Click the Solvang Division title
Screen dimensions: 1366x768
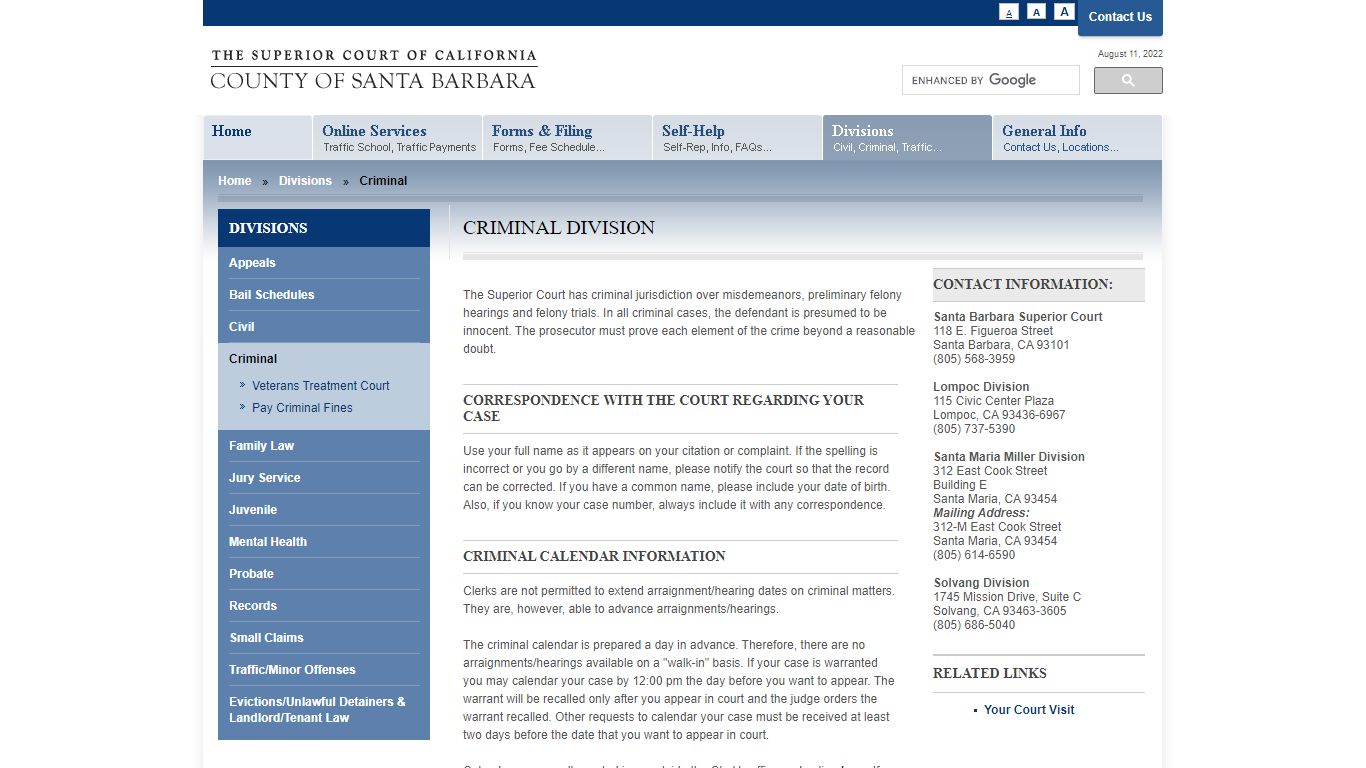[981, 583]
